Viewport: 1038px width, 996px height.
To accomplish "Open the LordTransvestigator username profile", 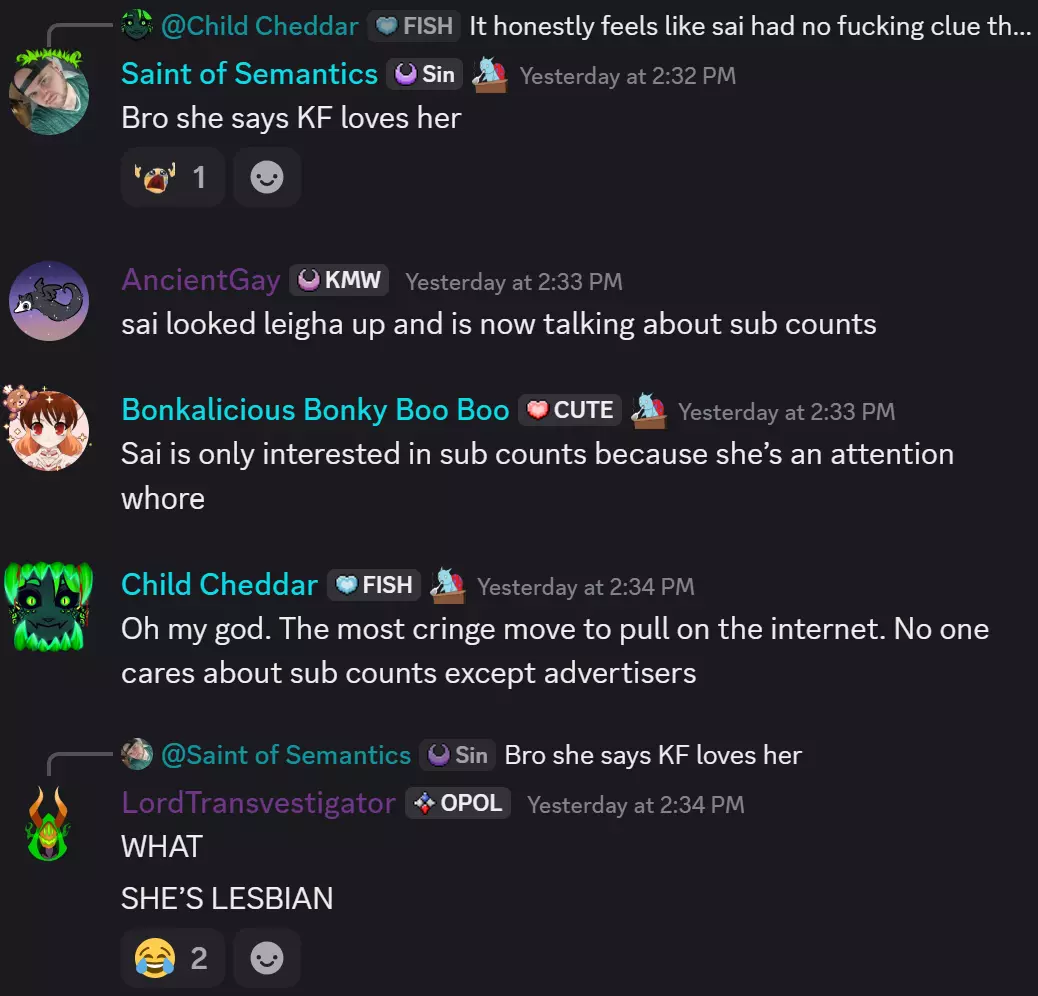I will pos(258,803).
